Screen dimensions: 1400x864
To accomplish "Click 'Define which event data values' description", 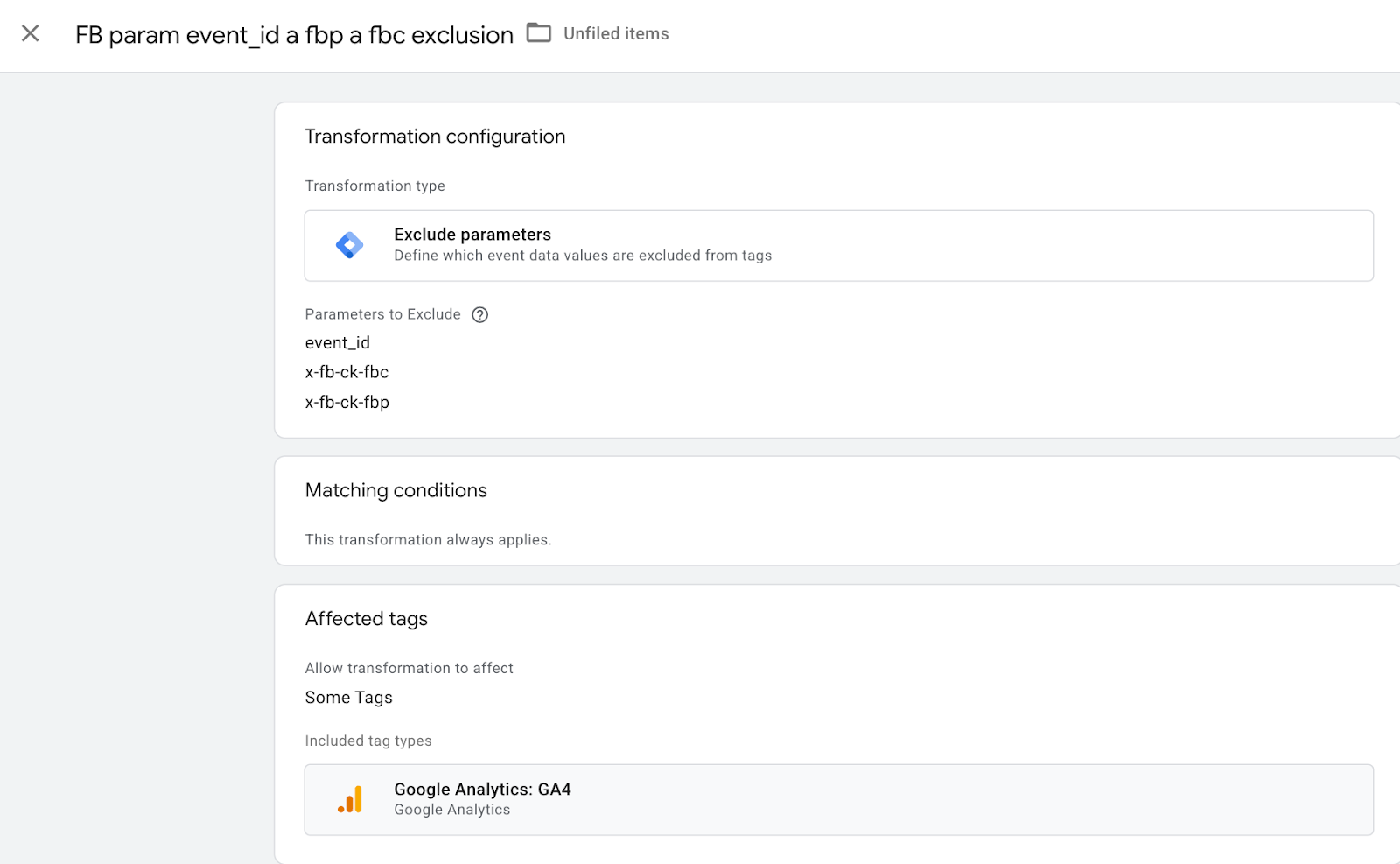I will [x=583, y=256].
